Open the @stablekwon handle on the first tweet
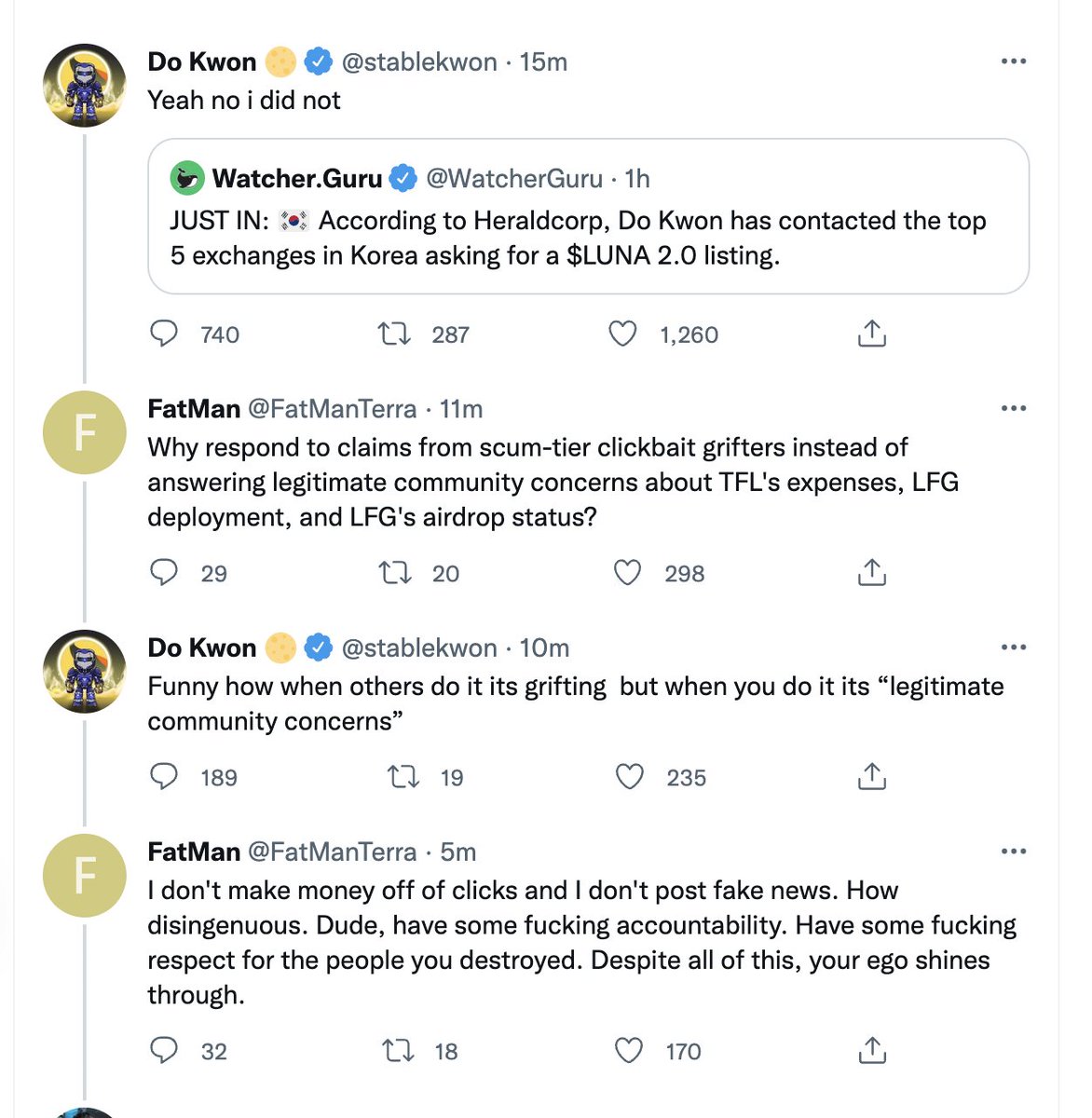1092x1118 pixels. click(419, 61)
